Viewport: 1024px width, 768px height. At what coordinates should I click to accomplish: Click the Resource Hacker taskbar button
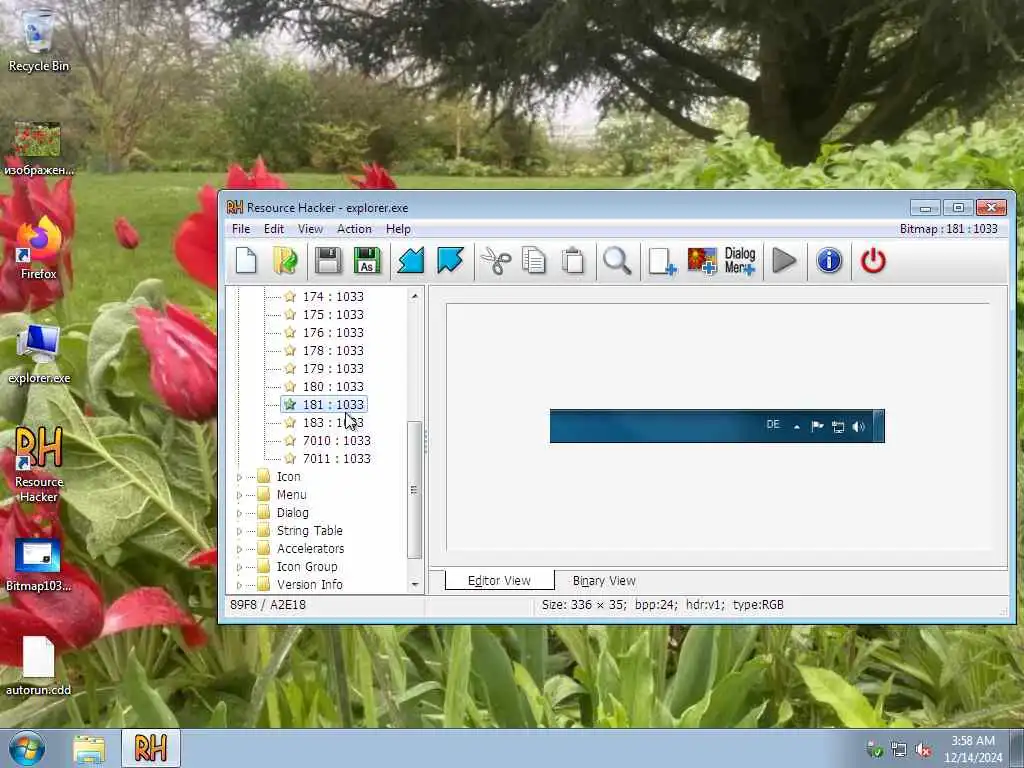point(151,748)
